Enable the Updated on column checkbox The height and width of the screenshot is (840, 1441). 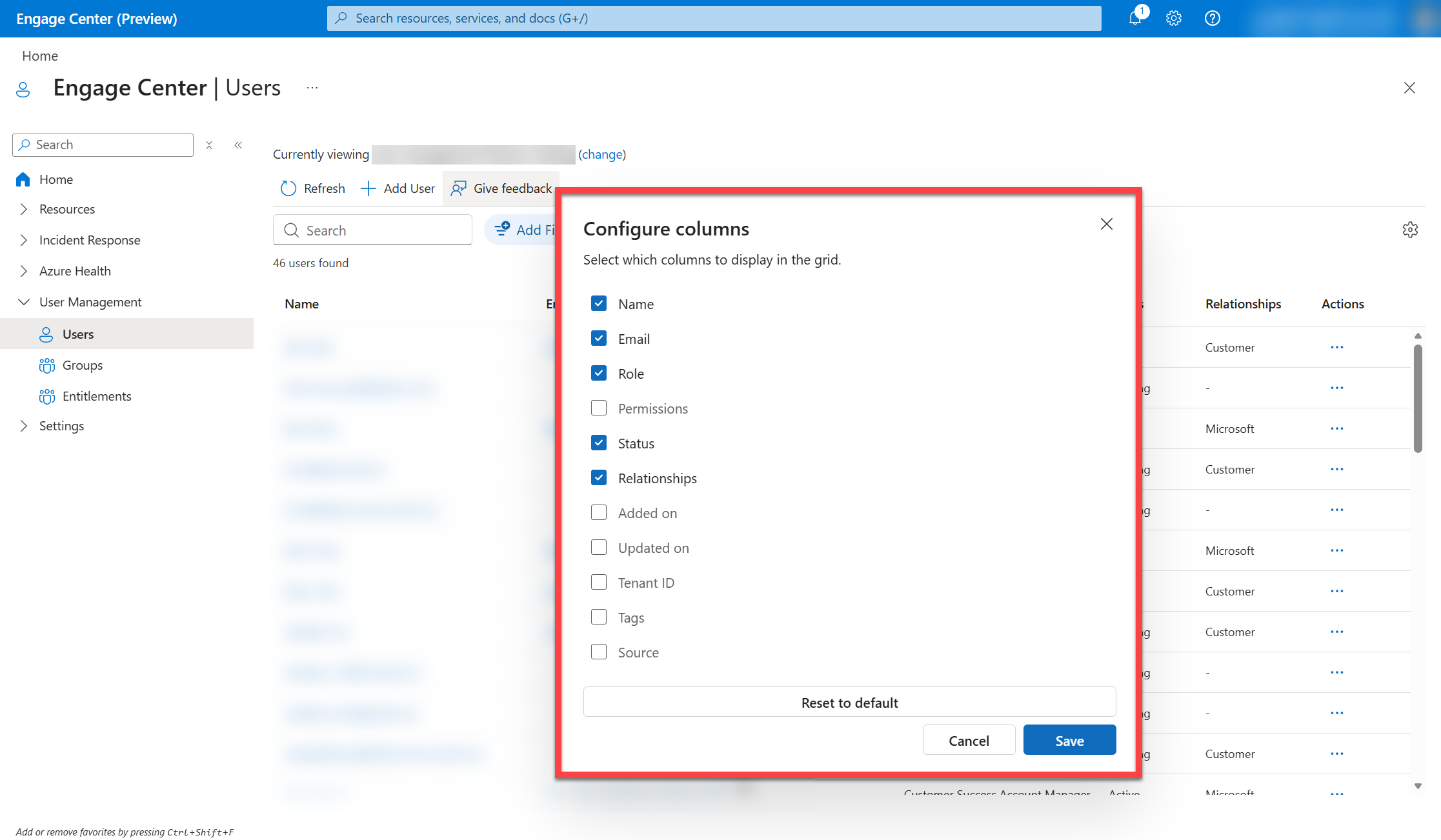point(599,547)
